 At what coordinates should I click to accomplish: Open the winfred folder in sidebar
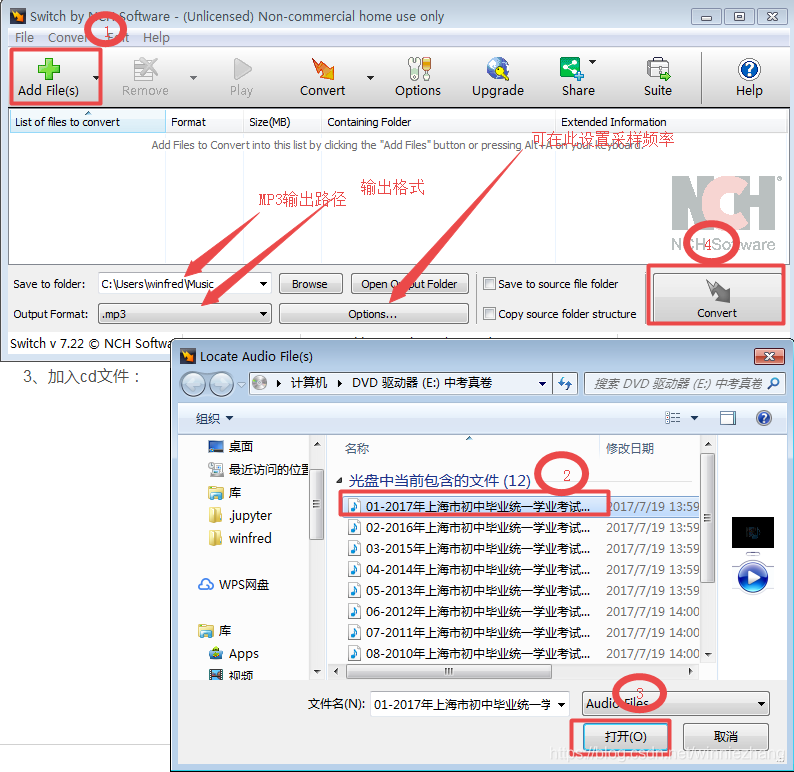click(x=240, y=538)
